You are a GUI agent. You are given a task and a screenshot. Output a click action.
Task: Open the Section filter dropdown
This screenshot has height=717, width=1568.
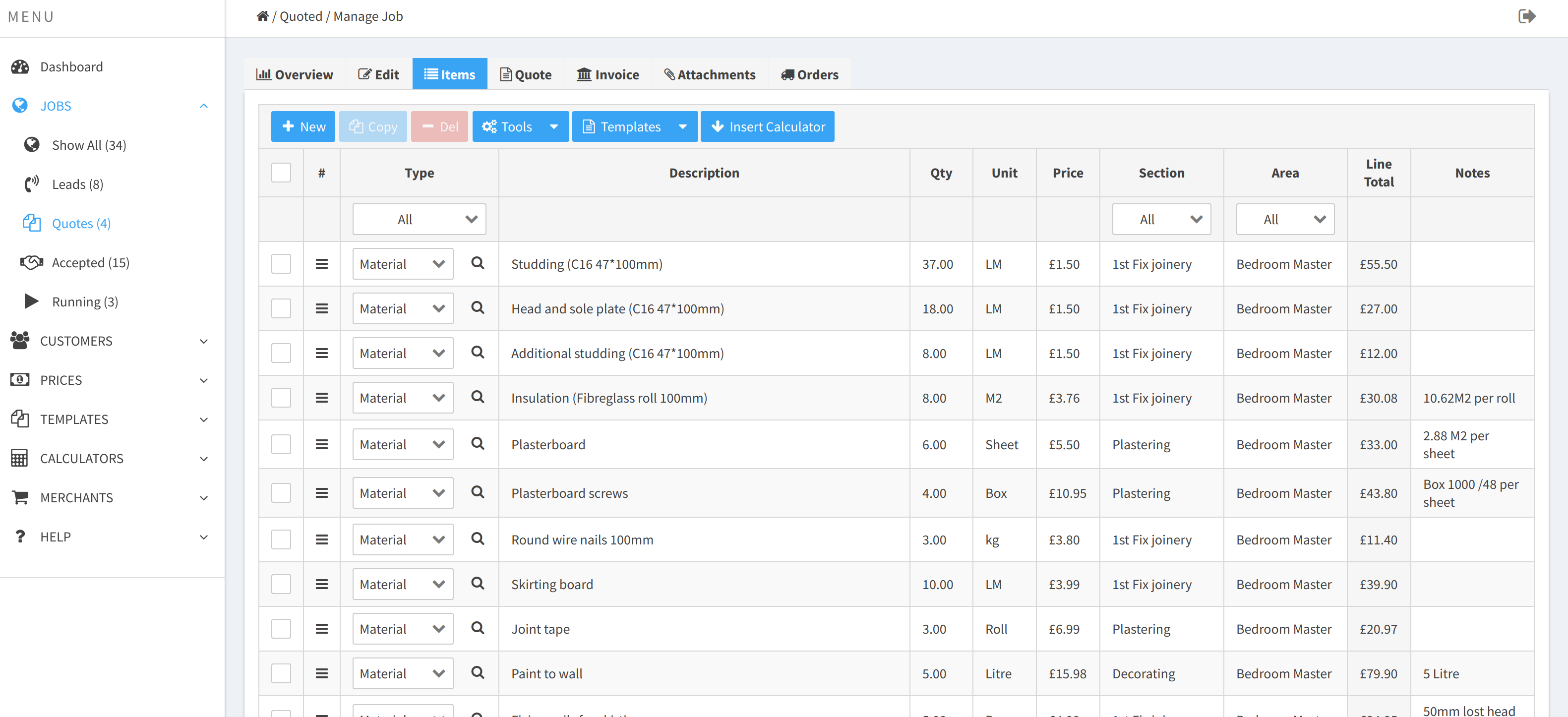(1161, 220)
